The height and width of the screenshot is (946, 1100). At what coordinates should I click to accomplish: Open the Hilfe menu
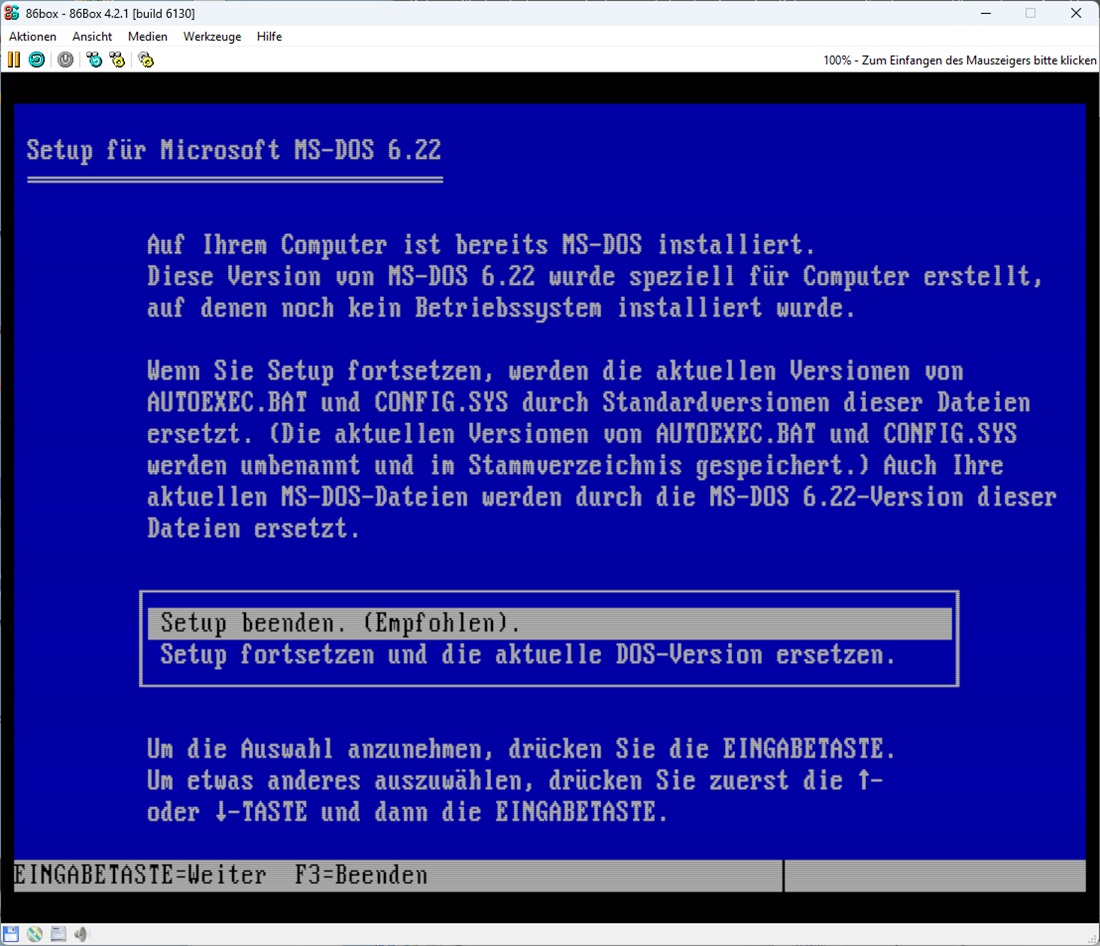pos(269,37)
